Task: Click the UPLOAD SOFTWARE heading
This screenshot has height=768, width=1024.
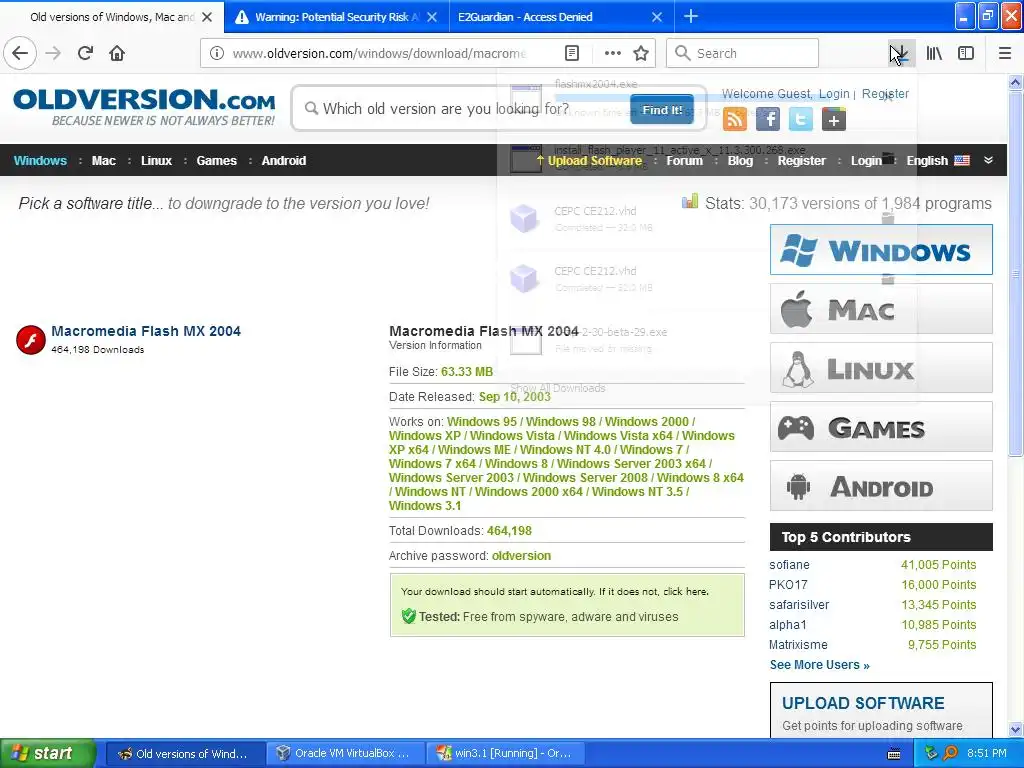Action: [863, 703]
